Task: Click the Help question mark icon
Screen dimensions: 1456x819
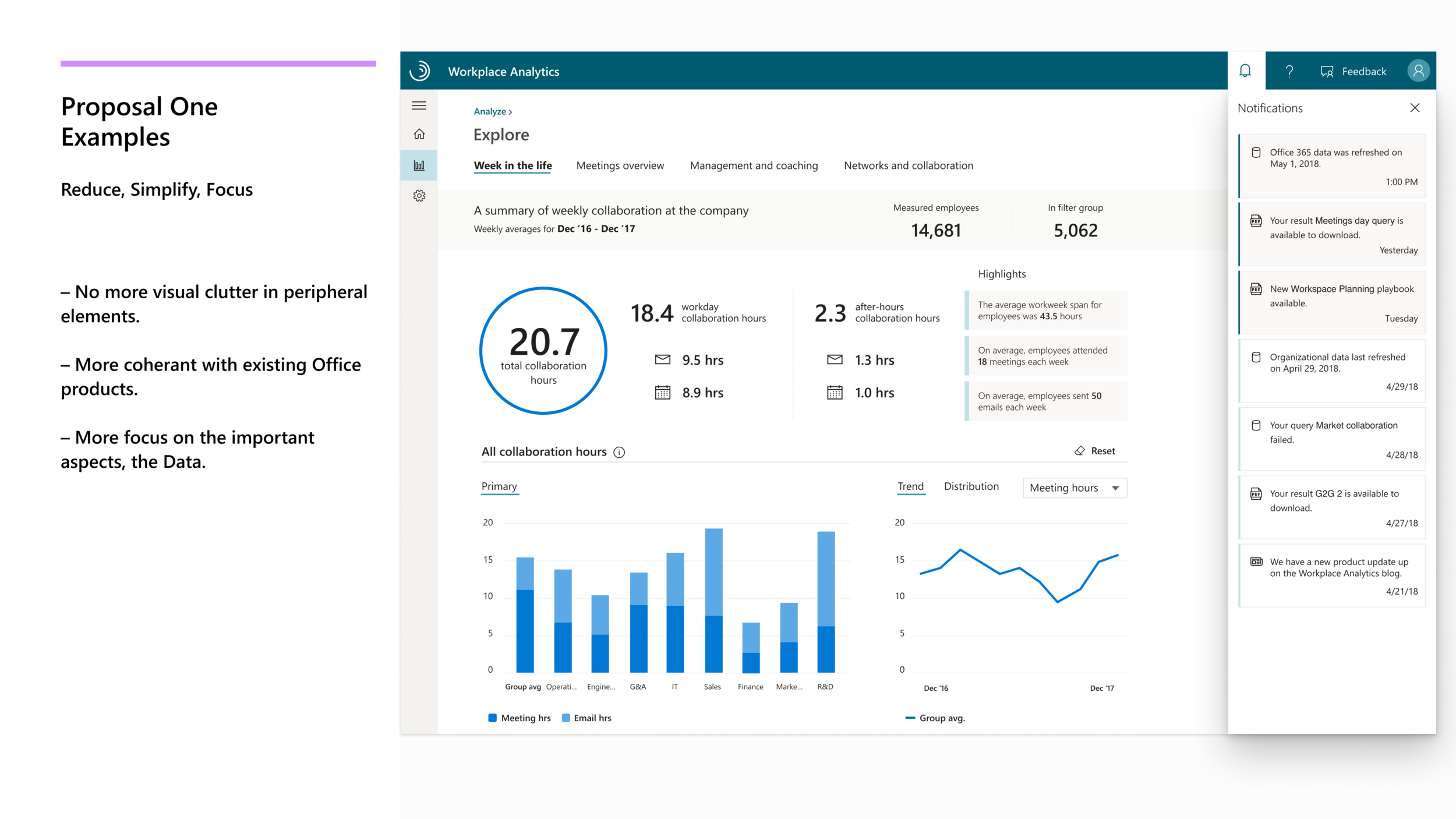Action: 1289,70
